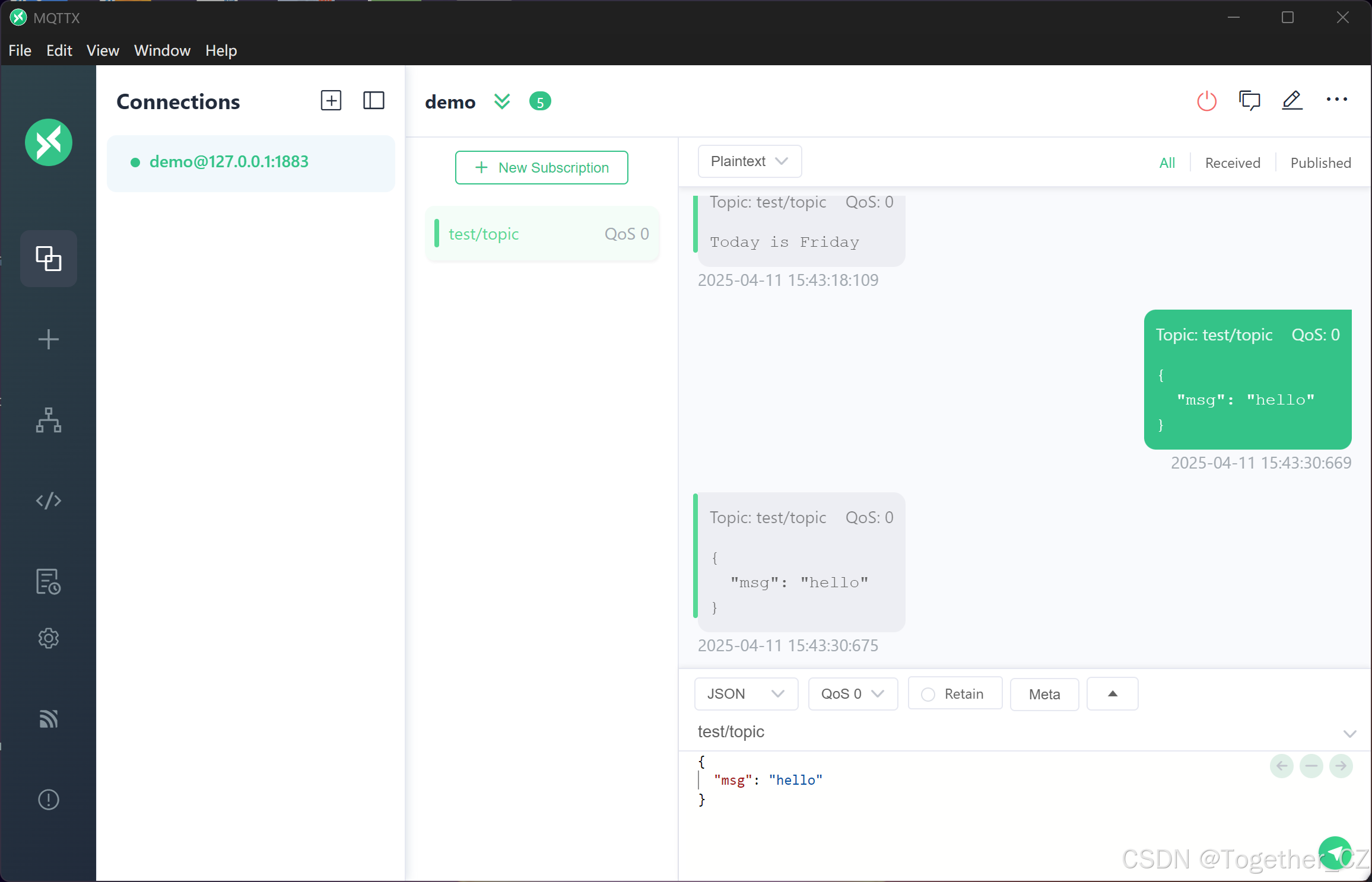Viewport: 1372px width, 882px height.
Task: Click the red disconnect power icon
Action: click(1206, 101)
